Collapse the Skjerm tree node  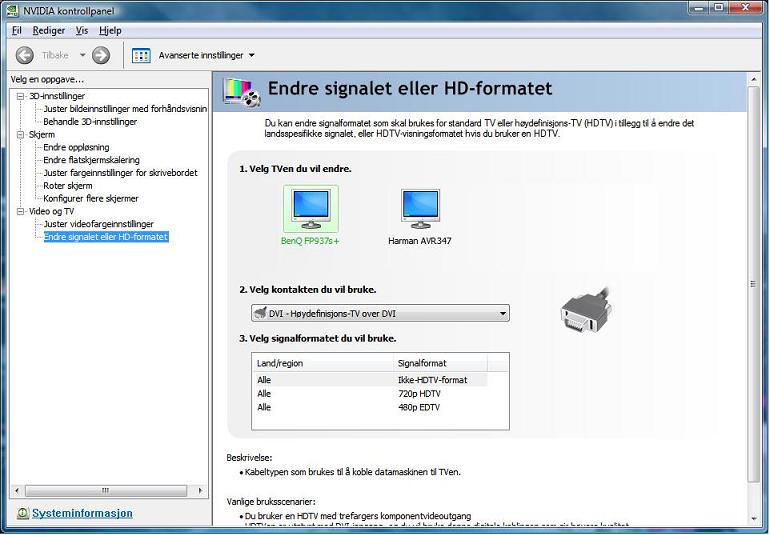tap(21, 135)
